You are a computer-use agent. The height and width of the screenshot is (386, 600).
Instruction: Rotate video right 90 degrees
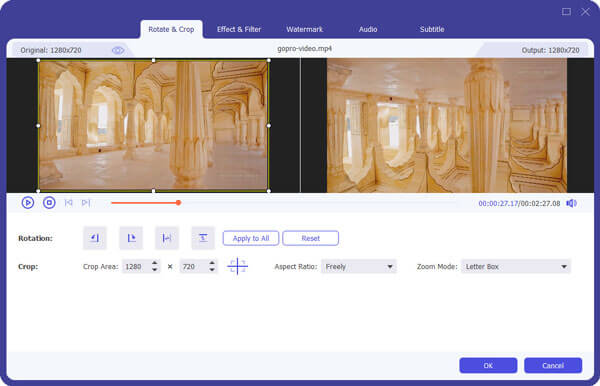(131, 238)
